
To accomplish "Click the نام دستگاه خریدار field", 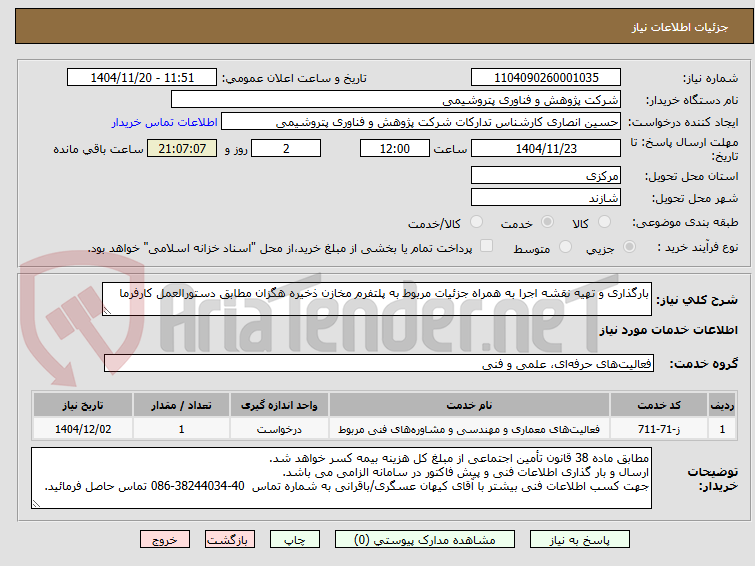I will pos(396,100).
